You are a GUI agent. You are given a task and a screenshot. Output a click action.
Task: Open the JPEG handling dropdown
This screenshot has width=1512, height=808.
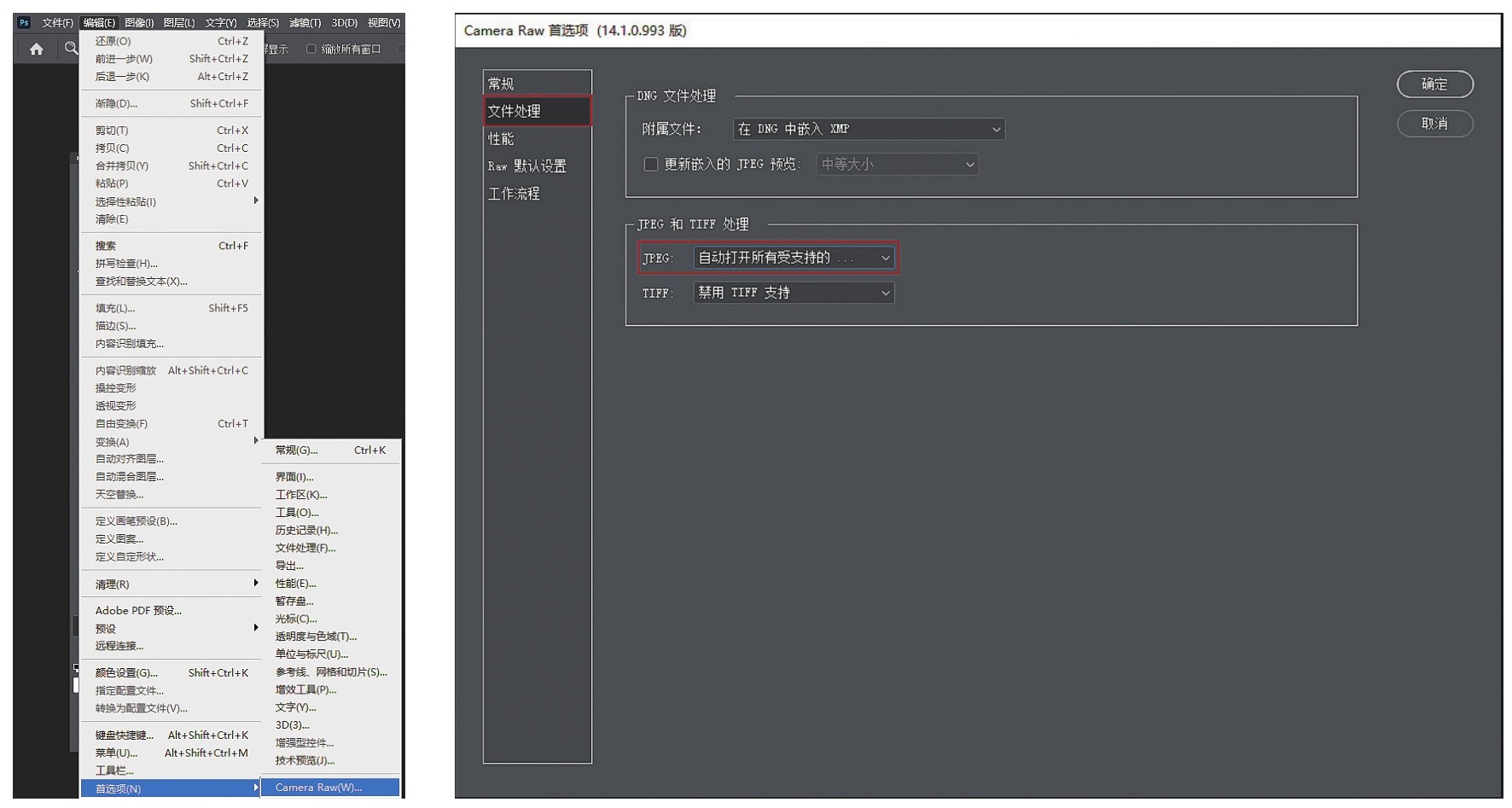pos(794,258)
